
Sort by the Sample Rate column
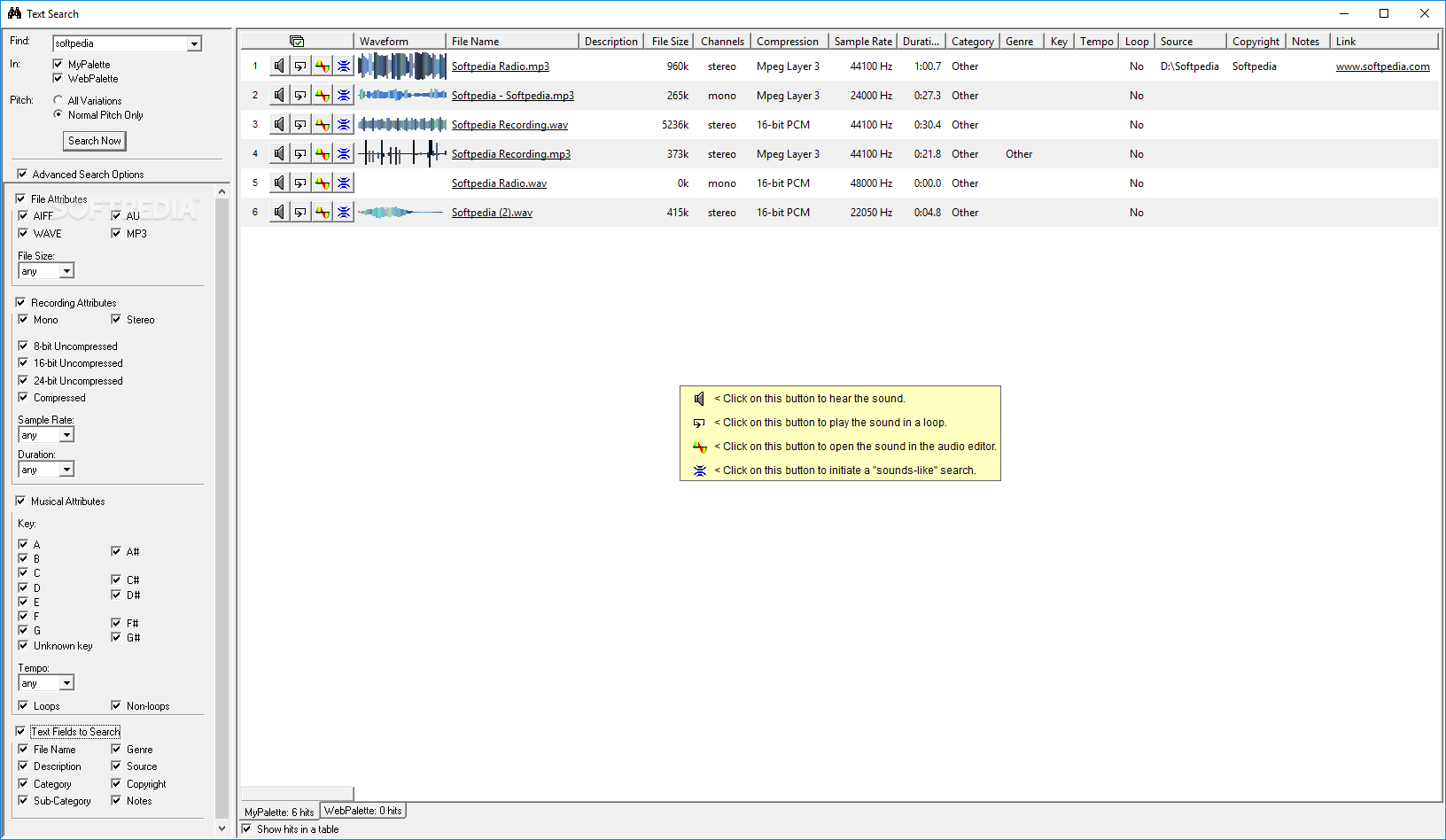point(863,41)
